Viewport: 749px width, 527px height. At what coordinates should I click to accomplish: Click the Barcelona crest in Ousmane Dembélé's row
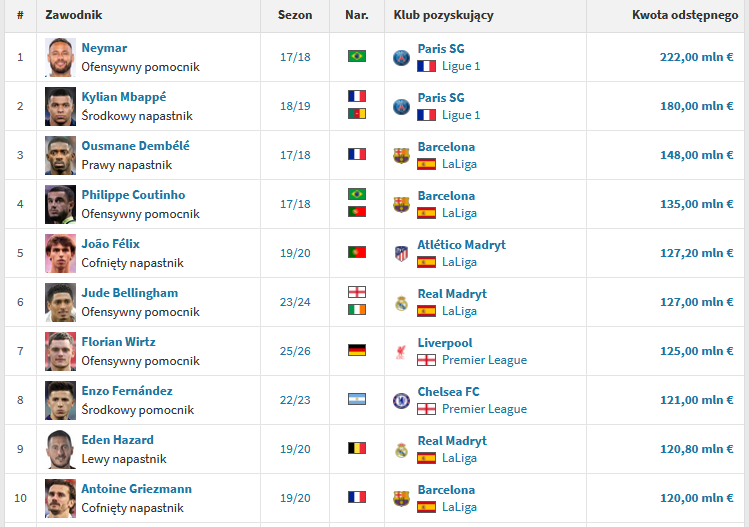pyautogui.click(x=401, y=155)
